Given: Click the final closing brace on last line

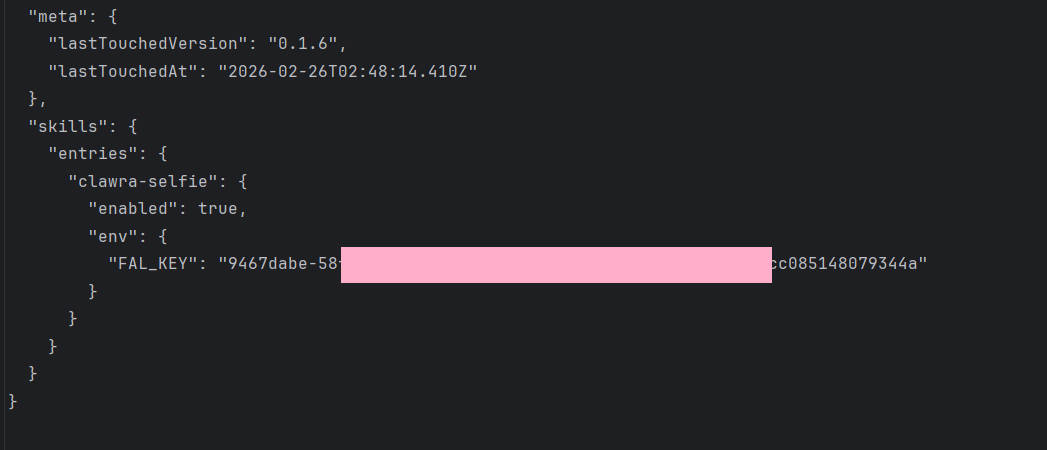Looking at the screenshot, I should (x=13, y=401).
